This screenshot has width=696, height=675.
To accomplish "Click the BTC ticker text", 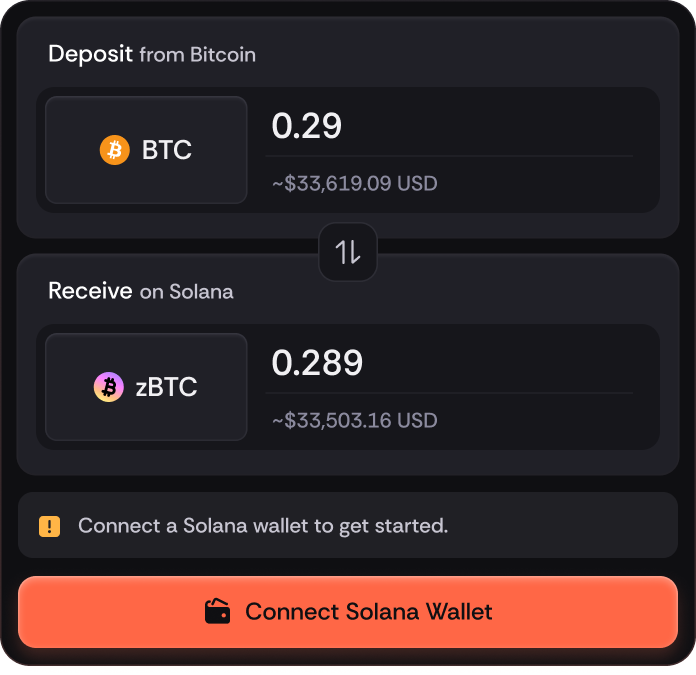I will 167,151.
